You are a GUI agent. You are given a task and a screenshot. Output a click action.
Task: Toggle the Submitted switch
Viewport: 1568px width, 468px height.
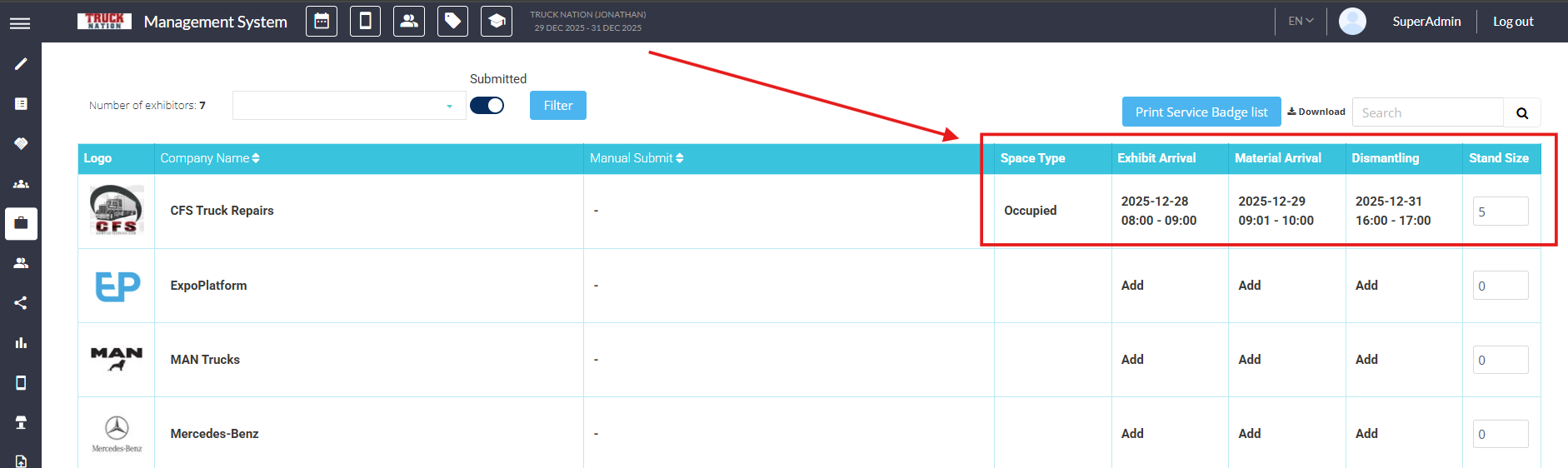487,106
